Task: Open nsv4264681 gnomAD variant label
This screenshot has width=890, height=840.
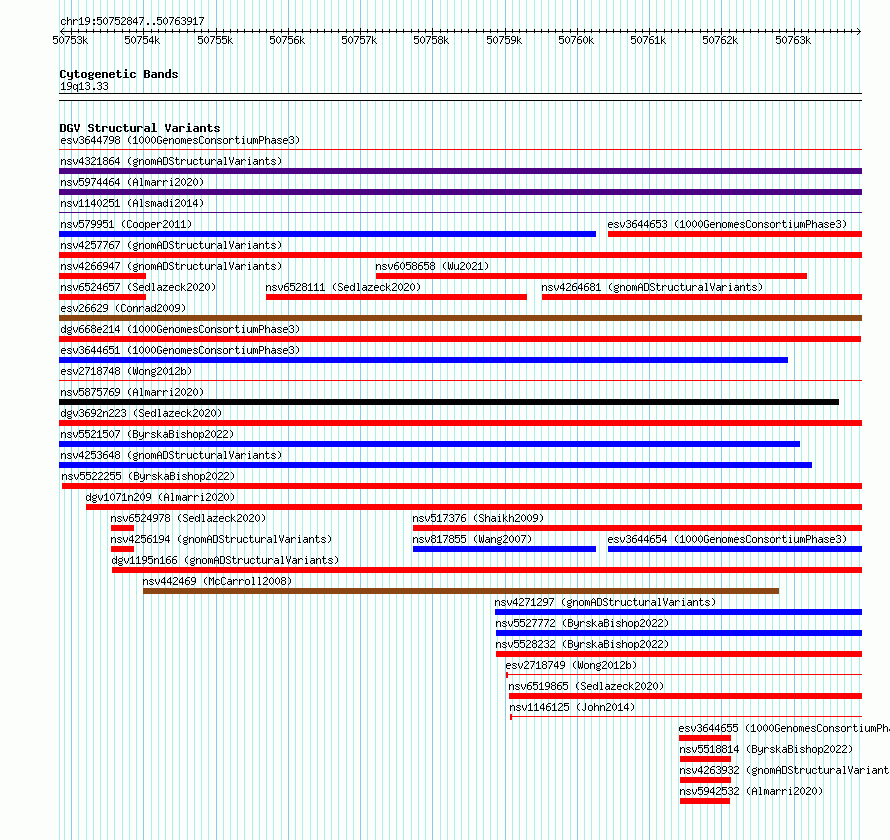Action: 652,287
